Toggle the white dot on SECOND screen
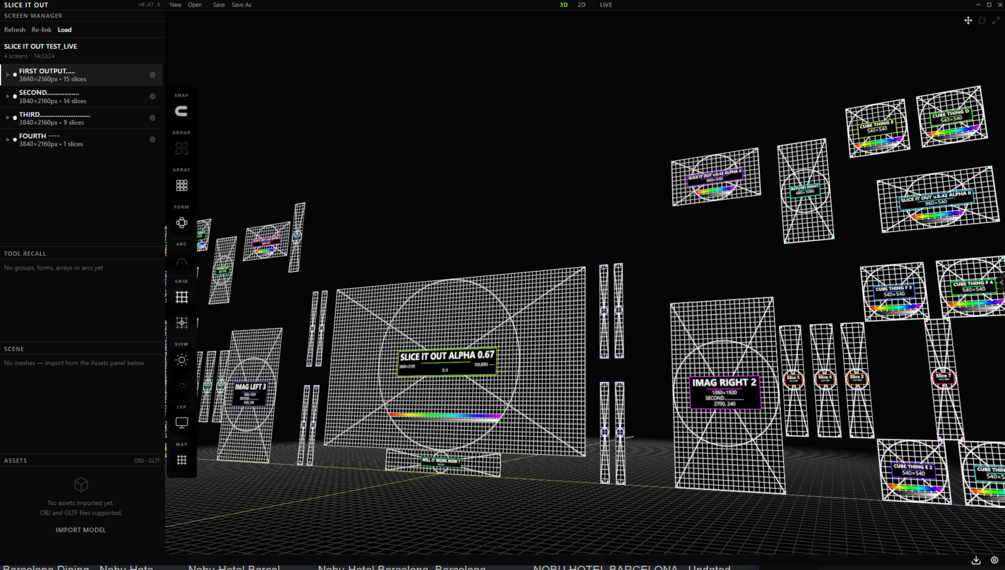 click(15, 97)
